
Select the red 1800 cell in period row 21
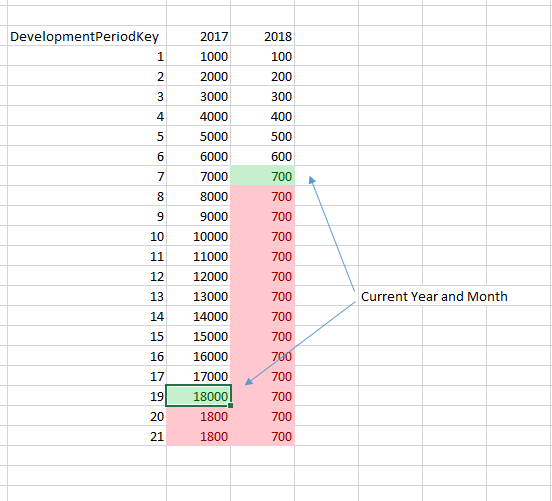[199, 436]
